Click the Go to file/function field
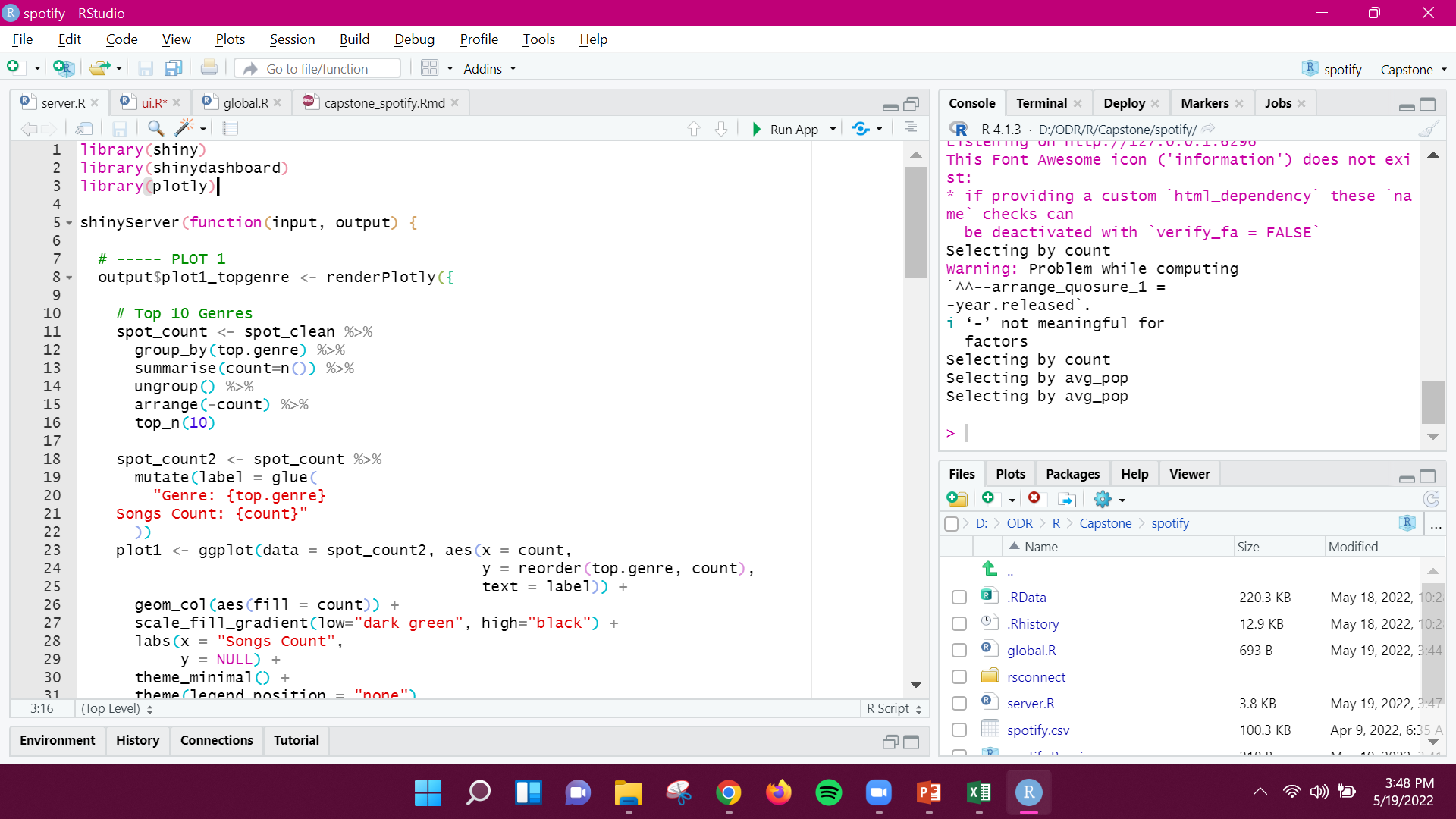This screenshot has height=819, width=1456. (x=318, y=68)
